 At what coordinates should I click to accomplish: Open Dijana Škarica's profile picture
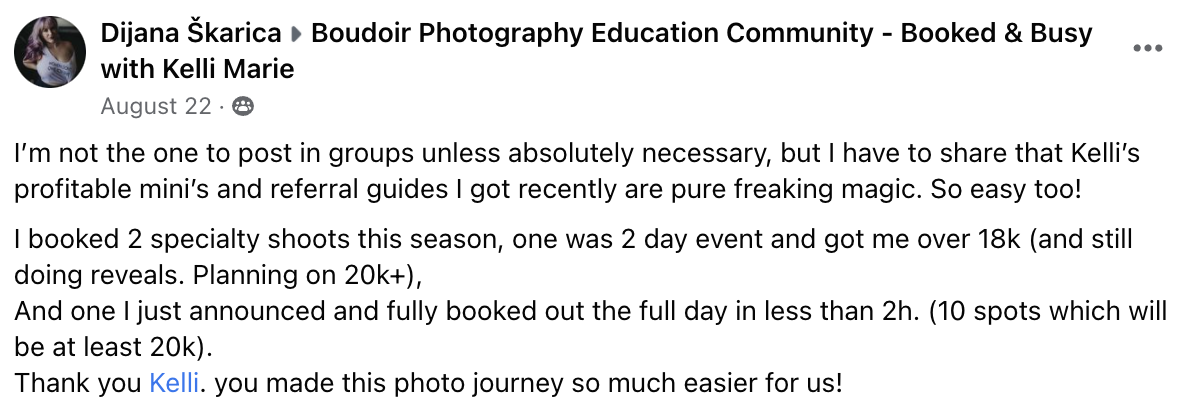pos(50,51)
